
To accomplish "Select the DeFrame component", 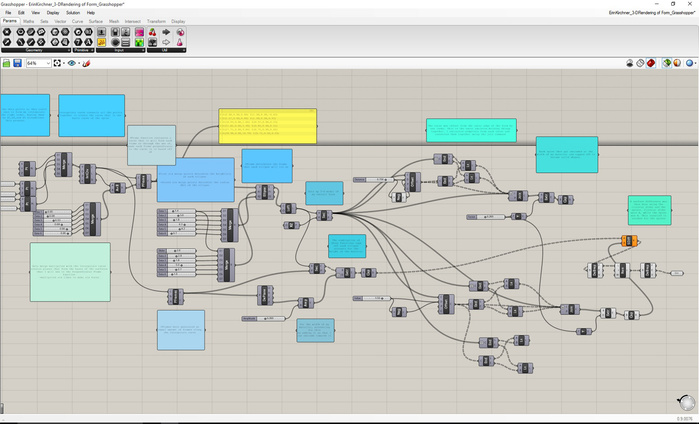I will tap(265, 296).
